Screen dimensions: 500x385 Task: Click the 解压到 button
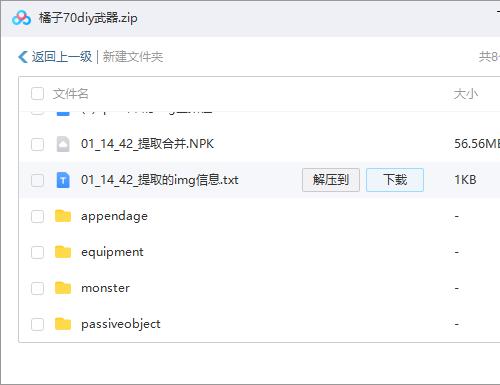click(x=331, y=180)
